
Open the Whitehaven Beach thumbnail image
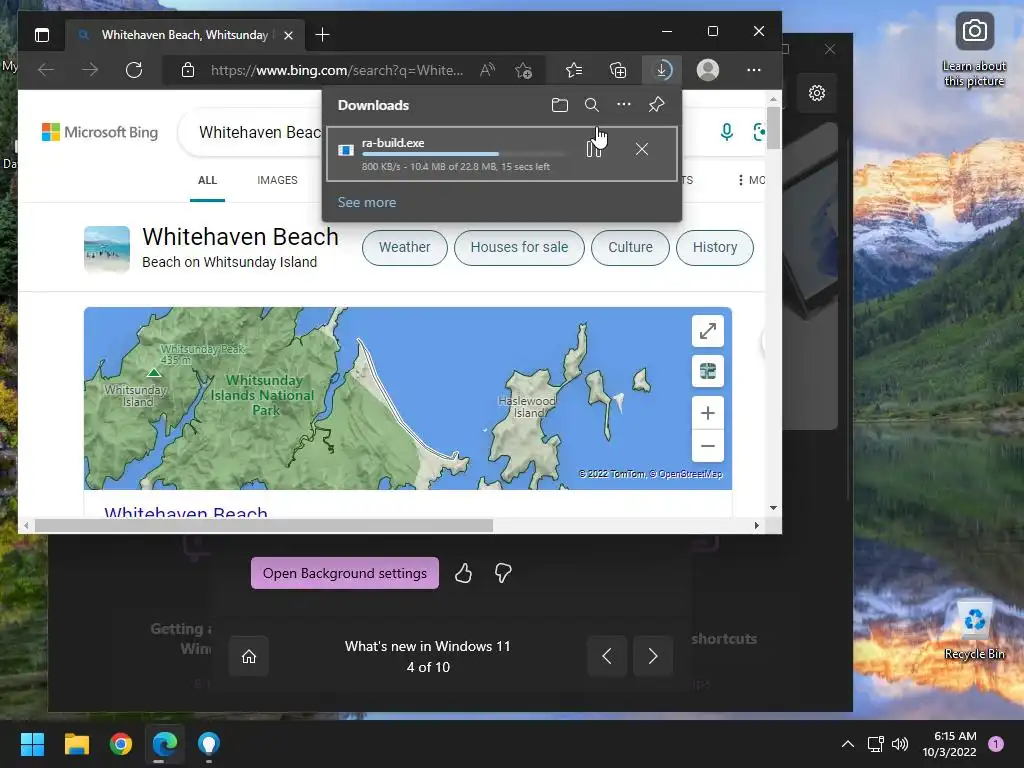pos(106,249)
